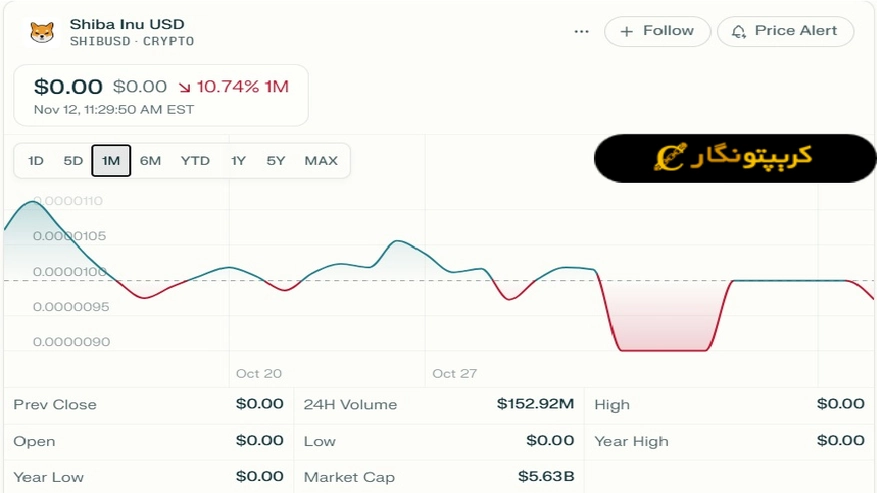
Task: Click the bell icon in Price Alert
Action: pos(739,32)
